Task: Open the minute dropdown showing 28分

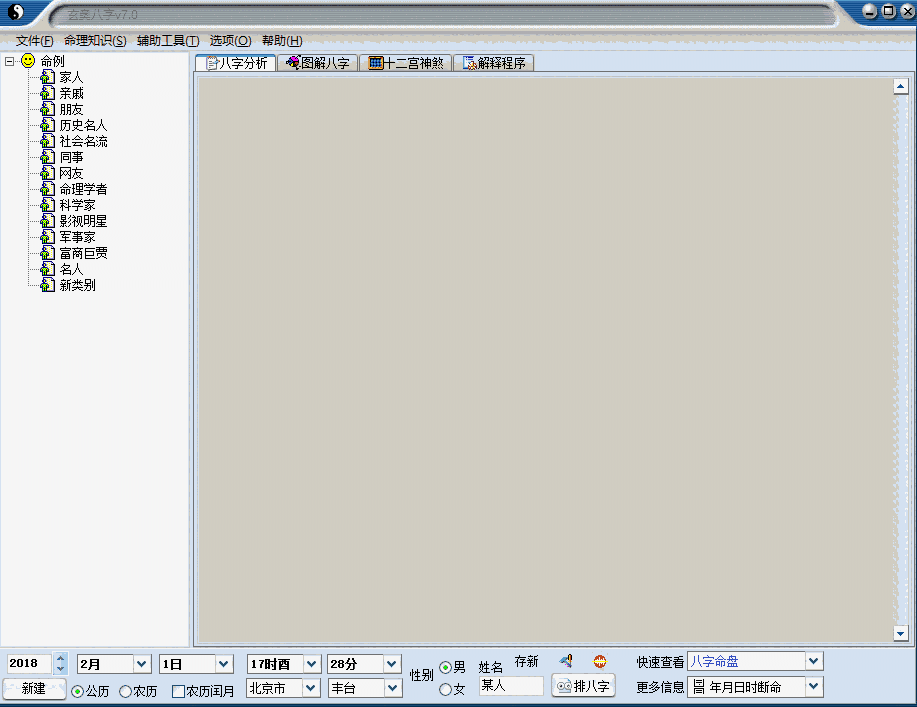Action: pyautogui.click(x=392, y=664)
